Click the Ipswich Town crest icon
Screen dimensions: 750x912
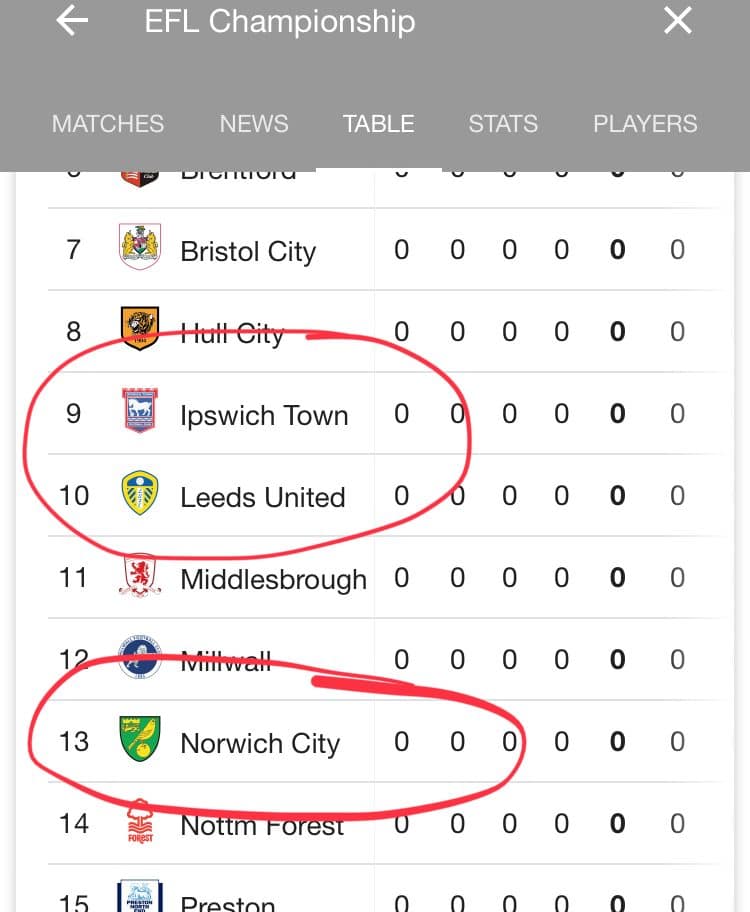[x=140, y=411]
